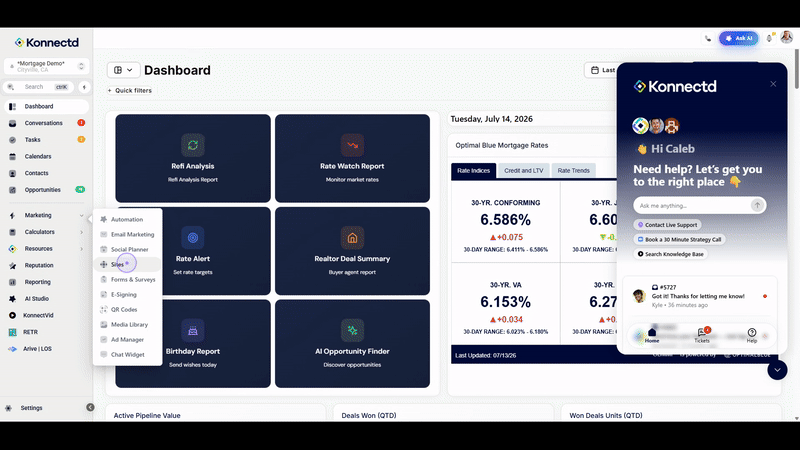Expand the Marketing sidebar section
Image resolution: width=800 pixels, height=450 pixels.
(x=46, y=215)
